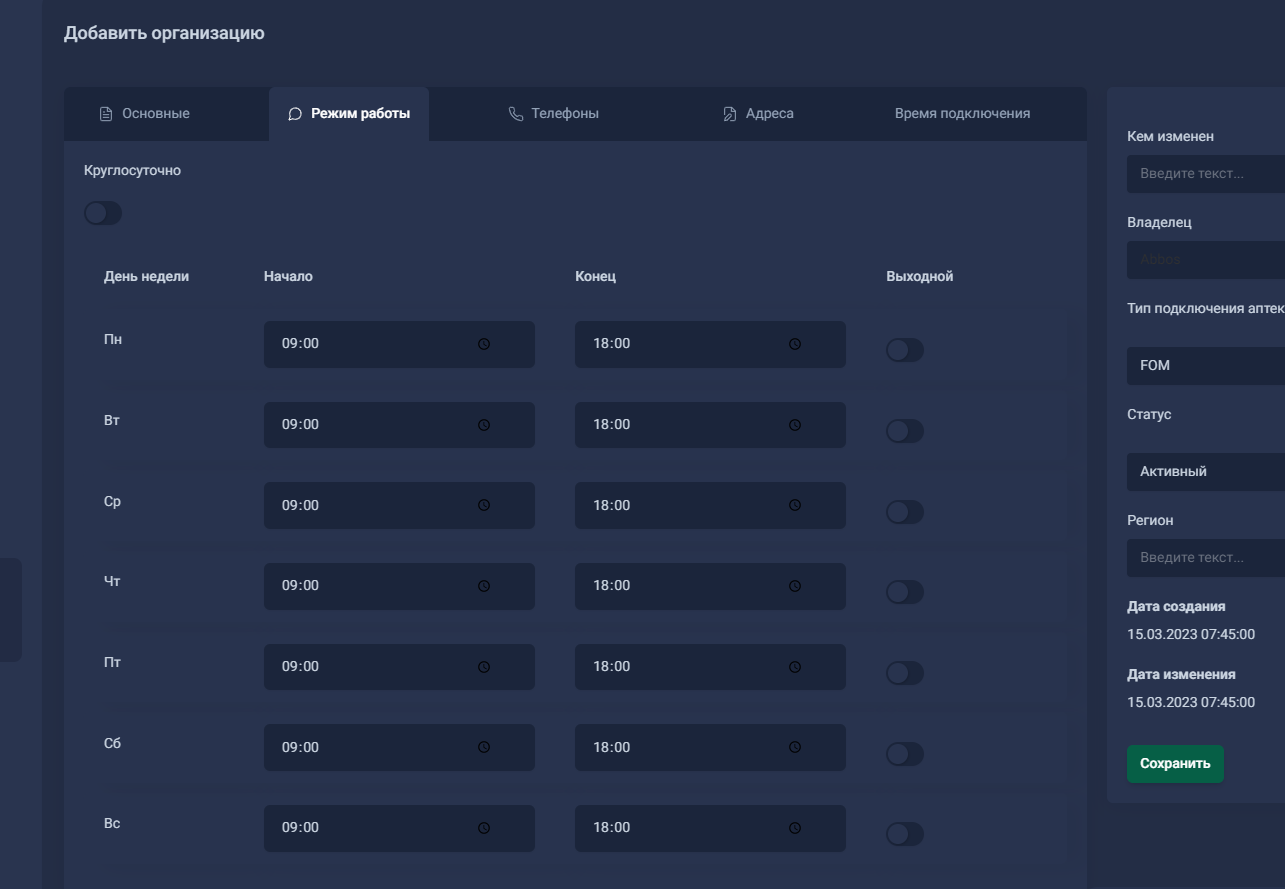
Task: Open the Время подключения tab
Action: [962, 114]
